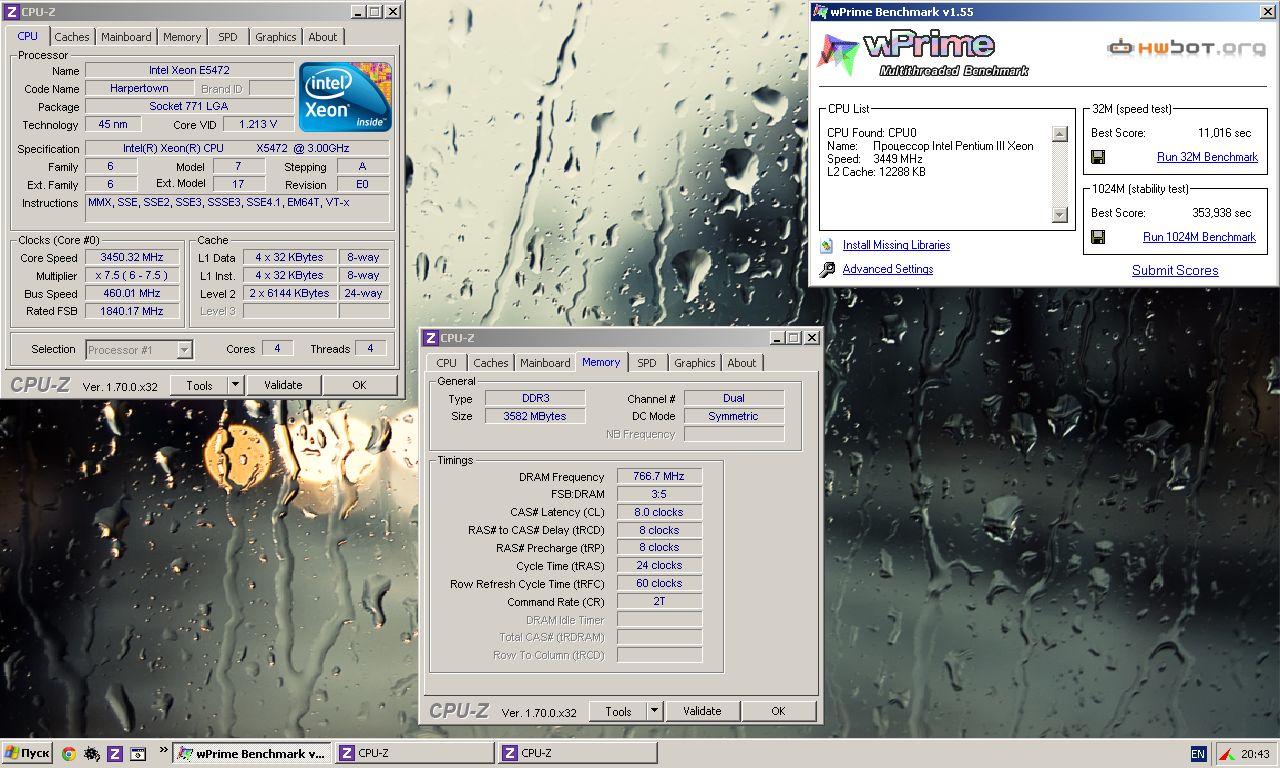Click the Bus Speed value 460.01 MHz
Image resolution: width=1280 pixels, height=768 pixels.
point(131,293)
